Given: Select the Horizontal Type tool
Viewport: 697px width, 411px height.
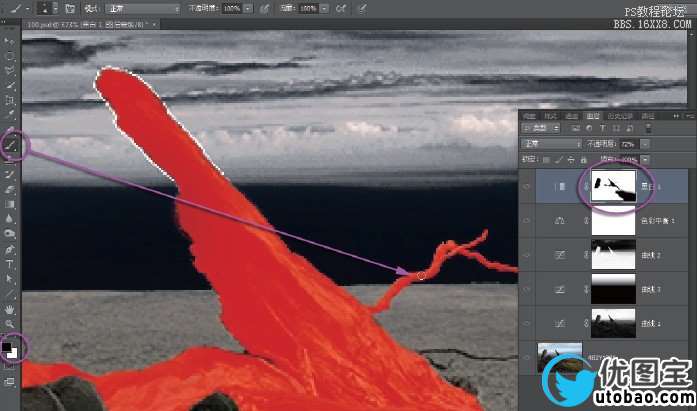Looking at the screenshot, I should [9, 264].
